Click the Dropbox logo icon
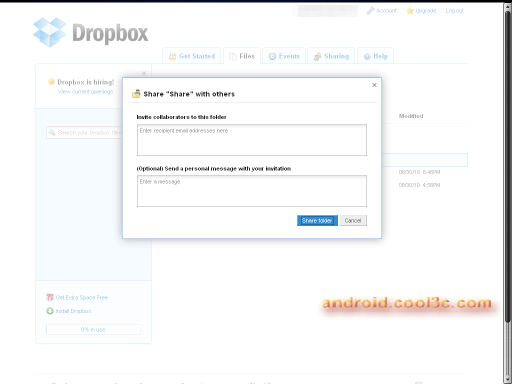This screenshot has height=384, width=512. [49, 32]
